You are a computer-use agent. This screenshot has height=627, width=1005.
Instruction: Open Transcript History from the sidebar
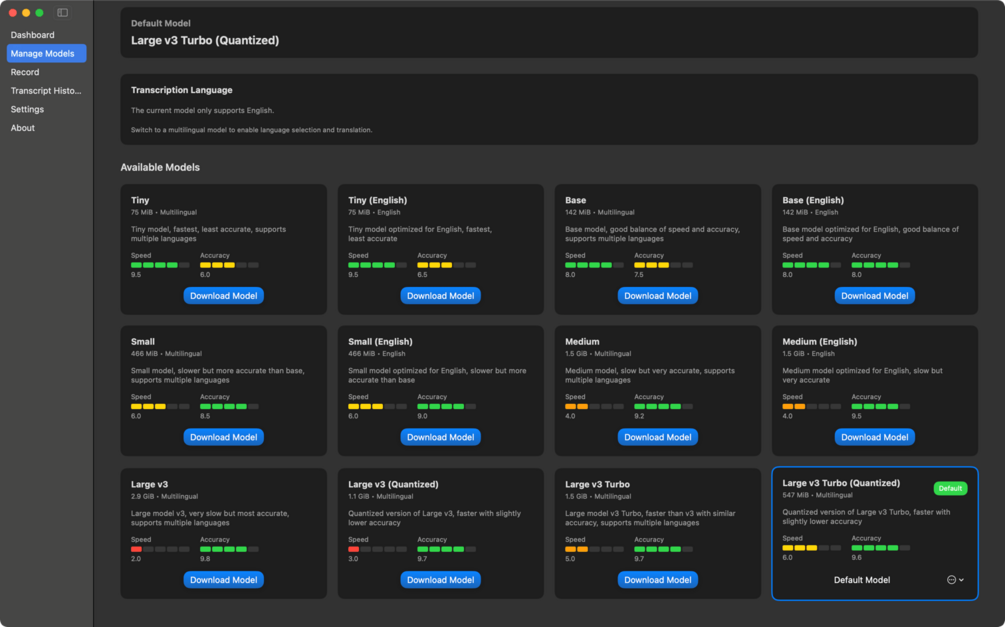coord(46,91)
